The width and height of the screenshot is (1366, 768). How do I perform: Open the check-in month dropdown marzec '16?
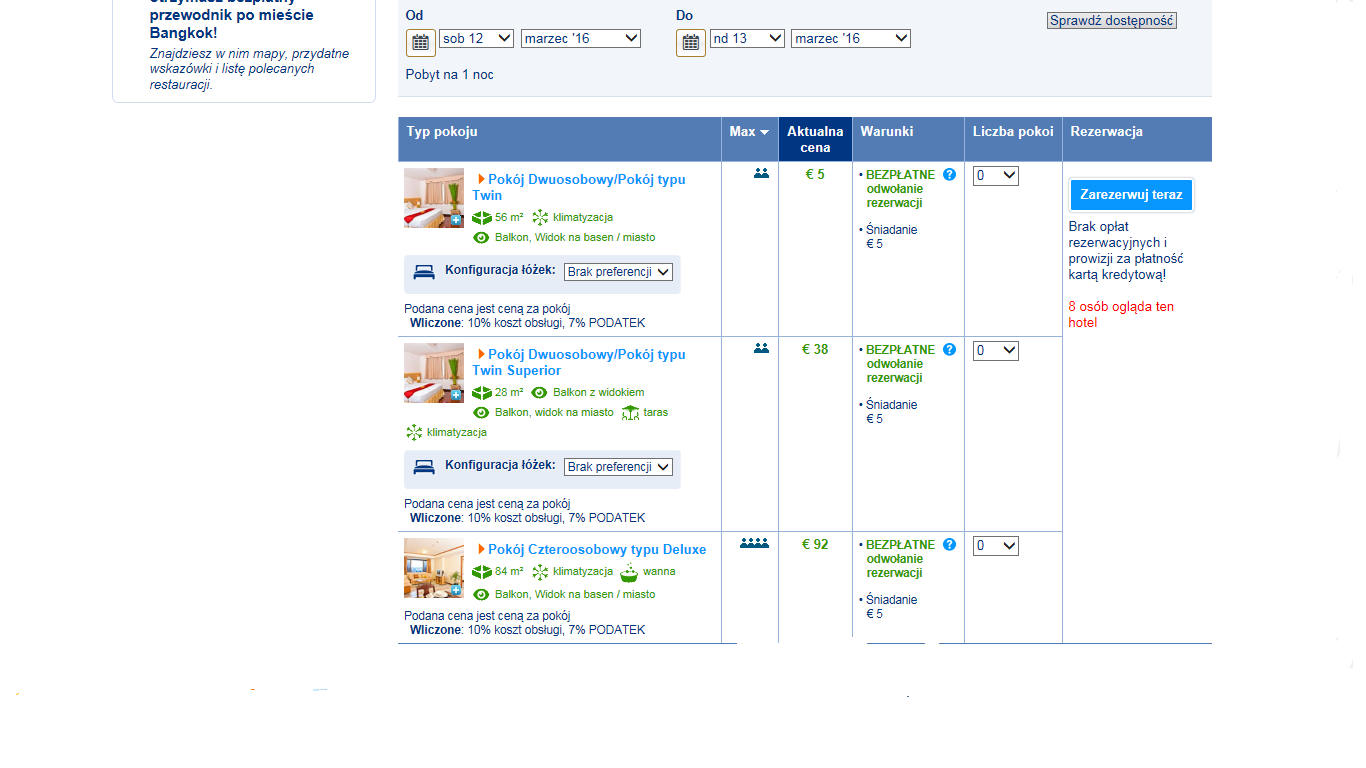point(581,38)
